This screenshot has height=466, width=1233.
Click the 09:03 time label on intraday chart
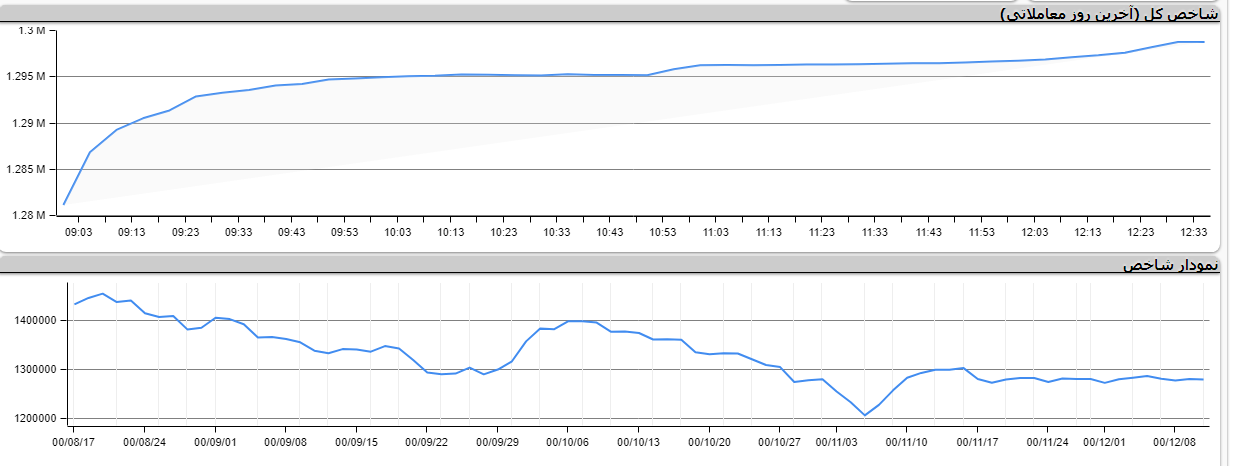pyautogui.click(x=77, y=232)
